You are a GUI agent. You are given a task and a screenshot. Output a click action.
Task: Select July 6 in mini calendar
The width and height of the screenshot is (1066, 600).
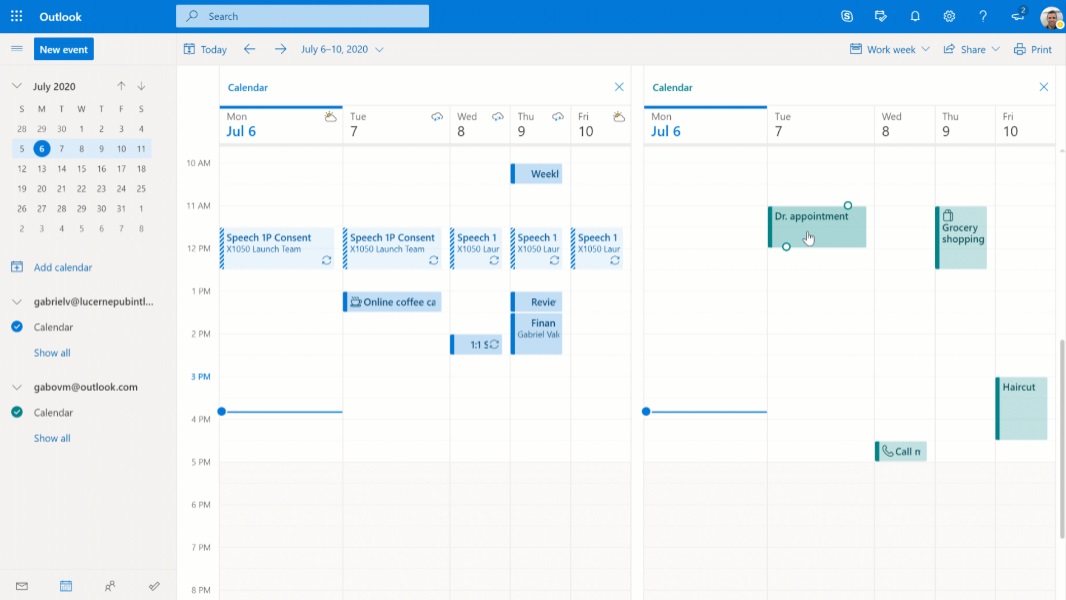click(41, 149)
